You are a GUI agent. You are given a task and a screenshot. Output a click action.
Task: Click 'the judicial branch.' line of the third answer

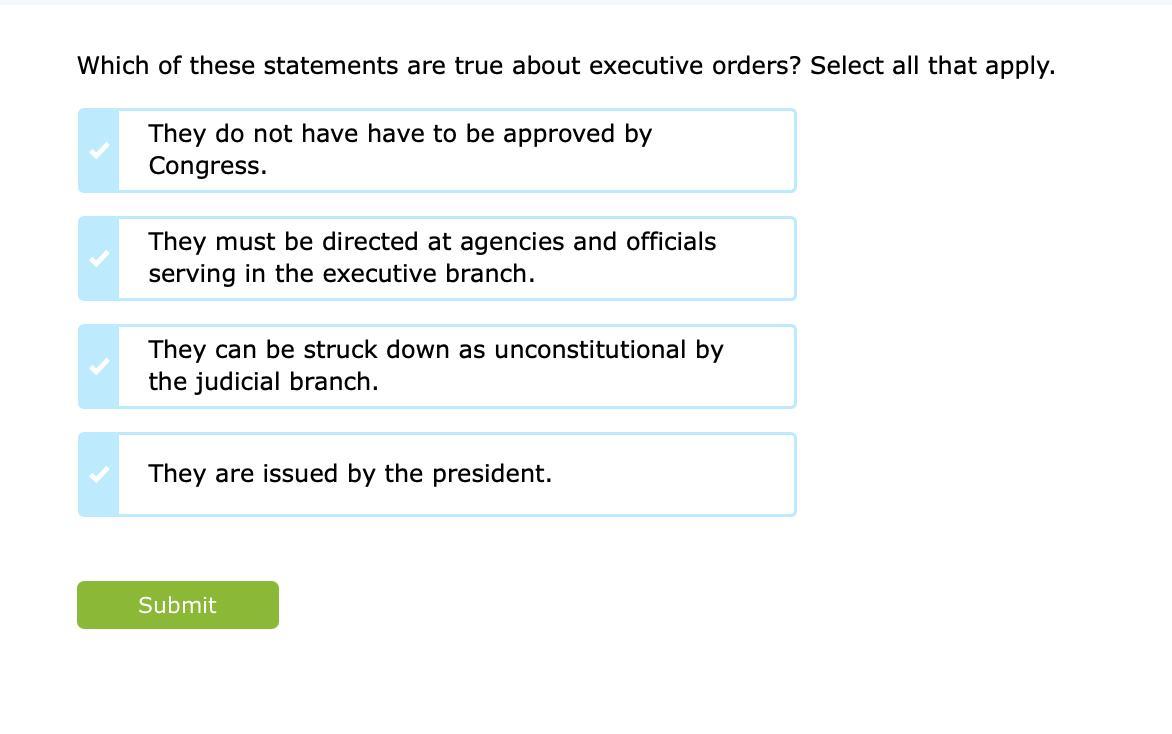pos(263,382)
